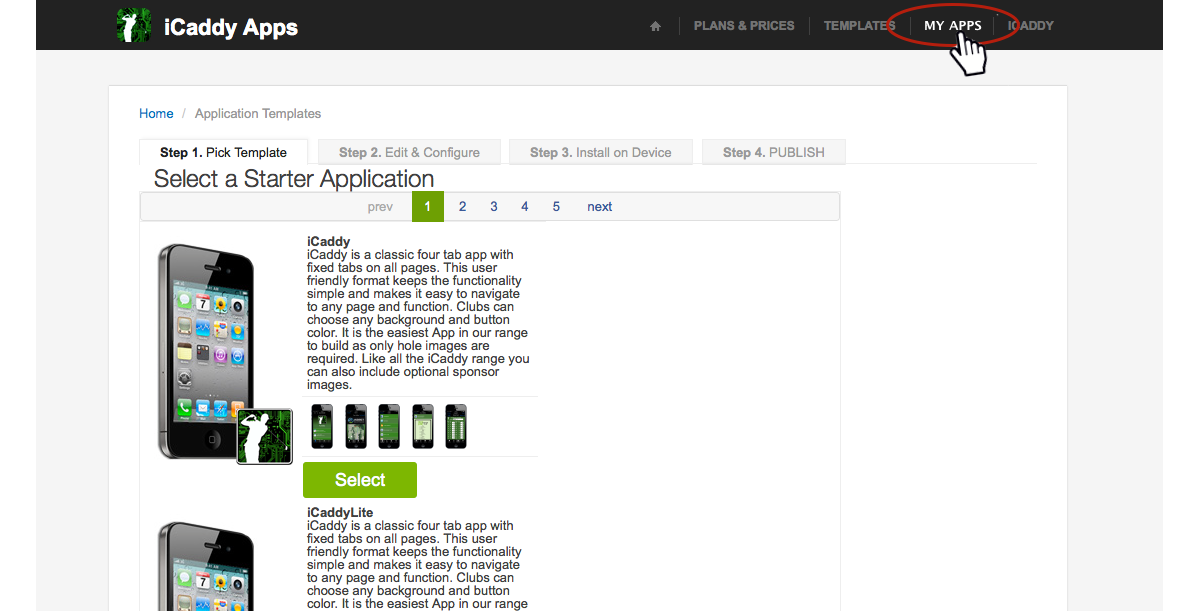Image resolution: width=1200 pixels, height=611 pixels.
Task: Select the Step 3. Install on Device tab
Action: point(600,152)
